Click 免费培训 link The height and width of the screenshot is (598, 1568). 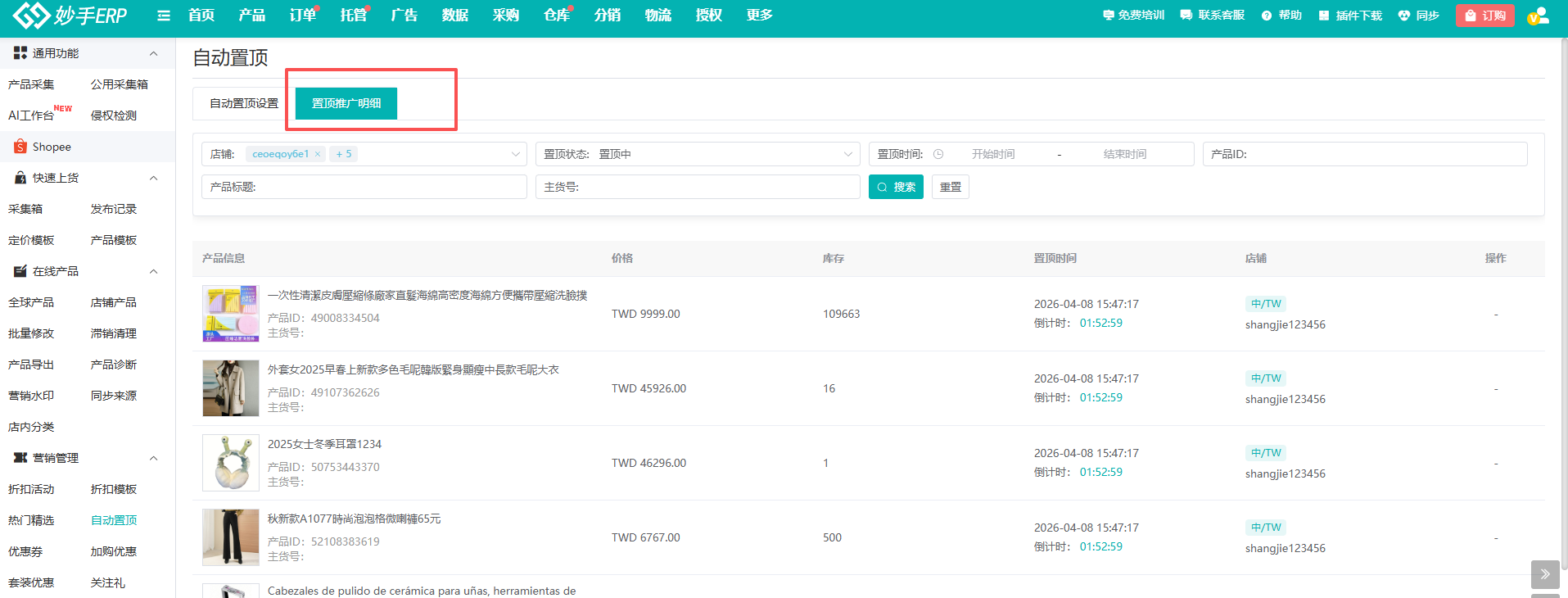coord(1133,16)
